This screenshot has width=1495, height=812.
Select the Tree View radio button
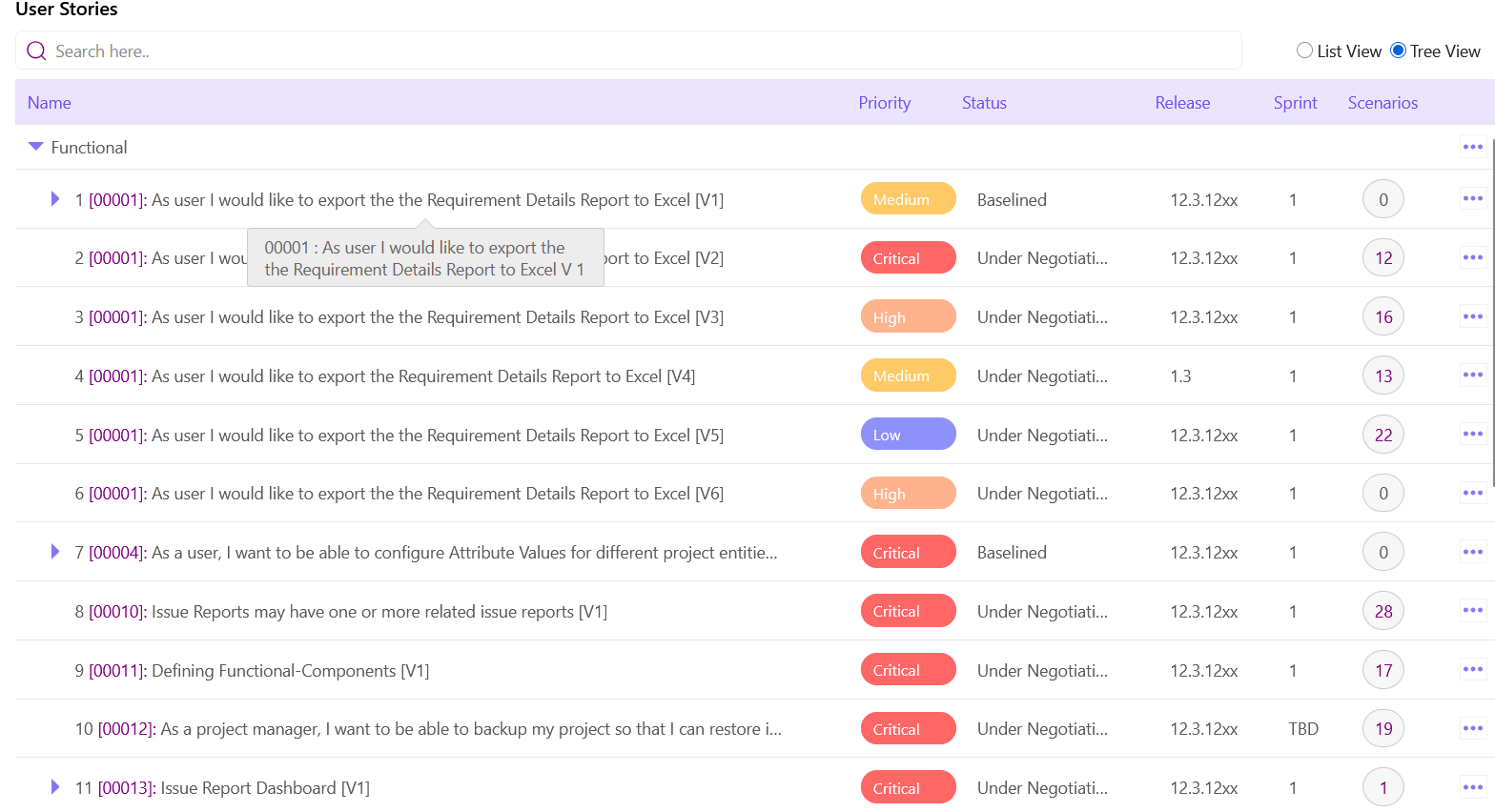point(1398,51)
